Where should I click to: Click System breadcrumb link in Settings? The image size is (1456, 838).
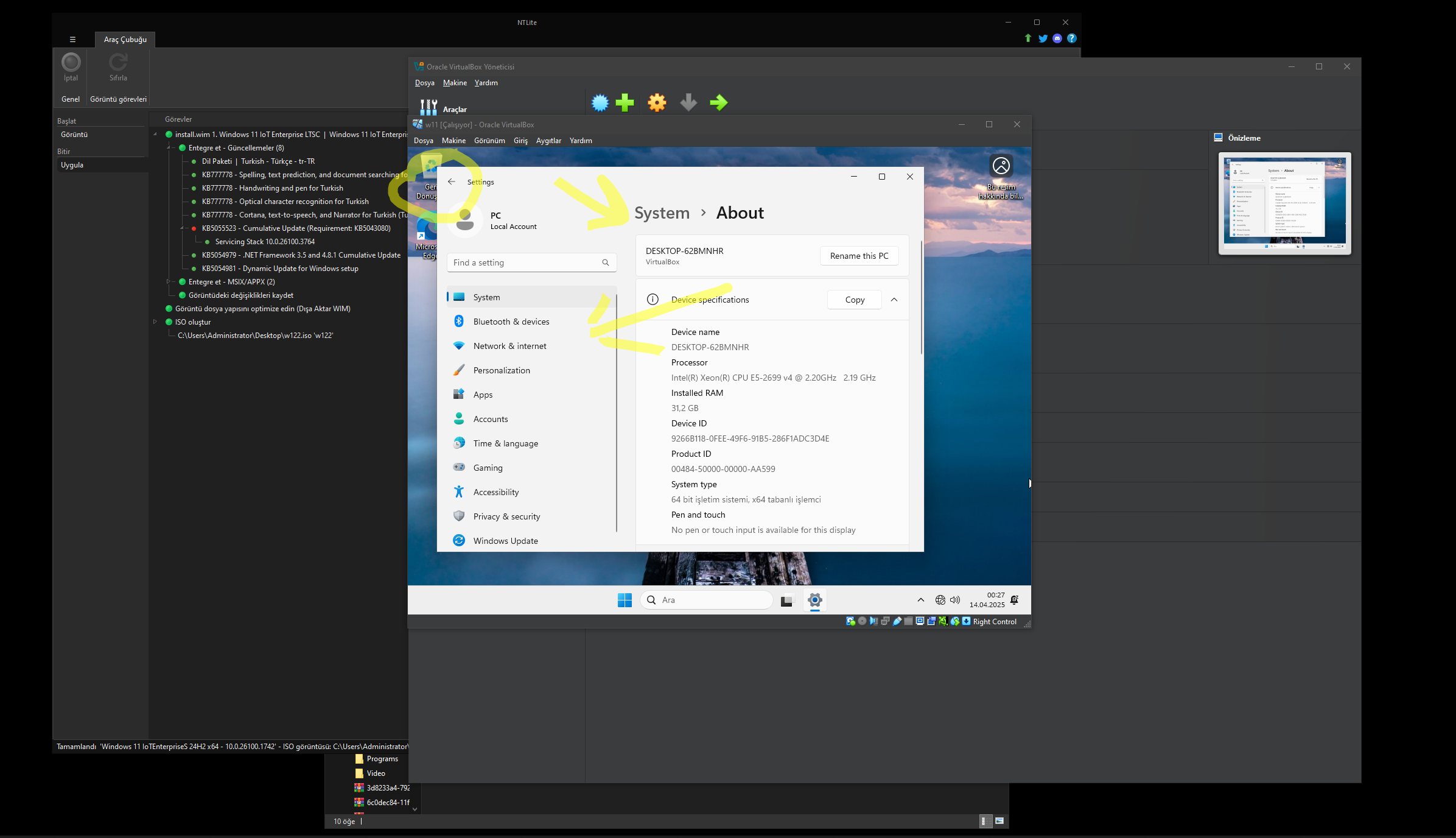[662, 213]
